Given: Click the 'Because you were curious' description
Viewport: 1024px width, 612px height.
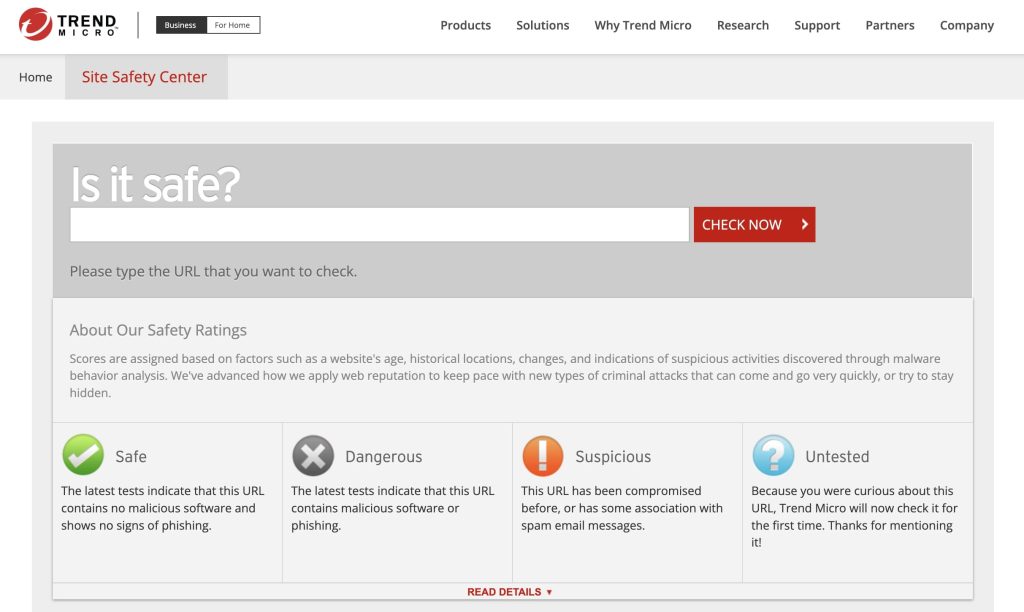Looking at the screenshot, I should (x=854, y=517).
